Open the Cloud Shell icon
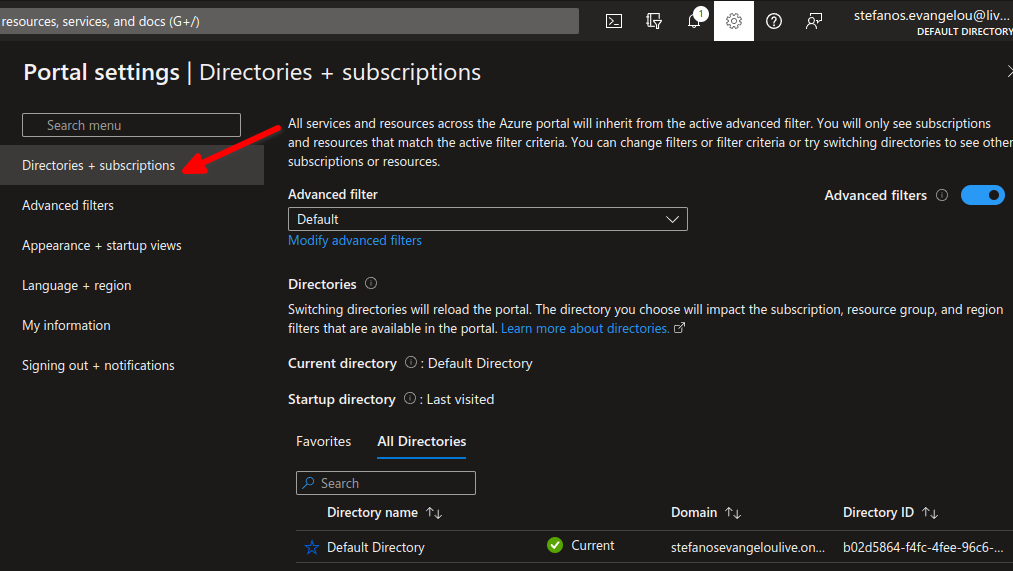 tap(614, 21)
